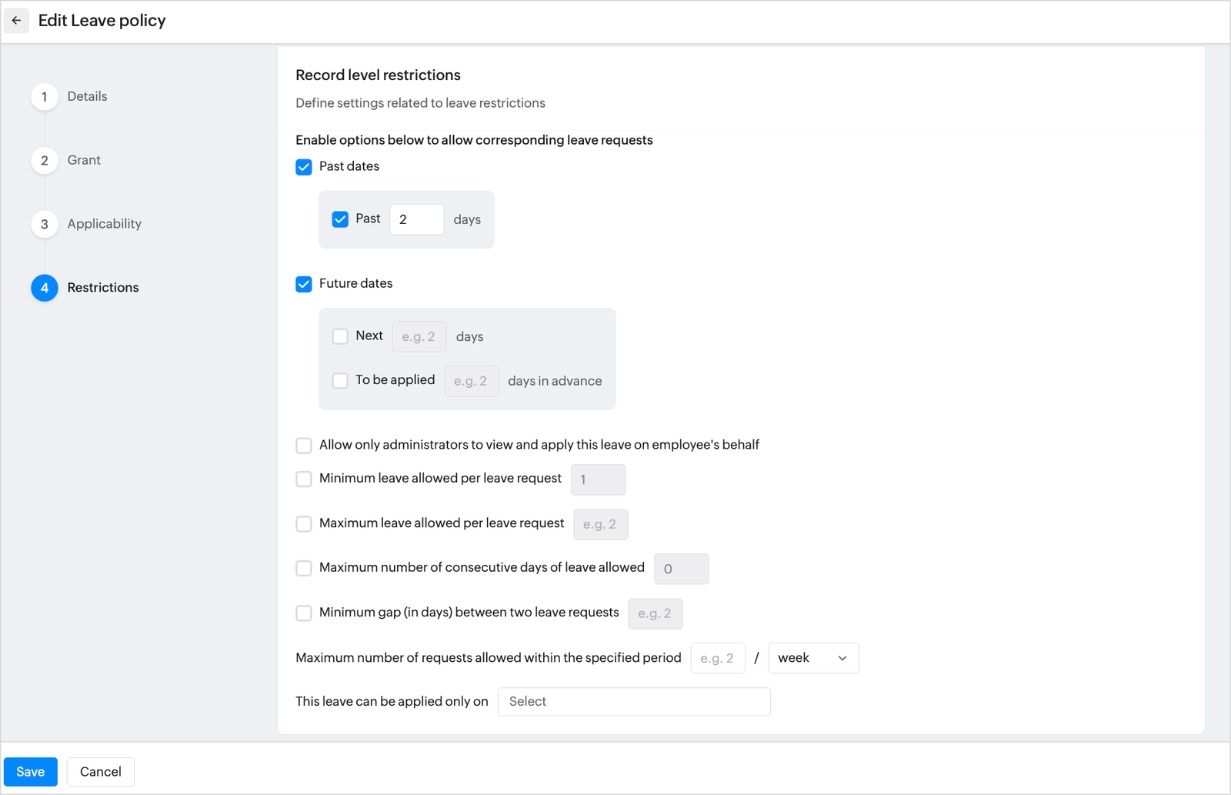The height and width of the screenshot is (795, 1231).
Task: Enable Minimum gap between leave requests
Action: pos(304,613)
